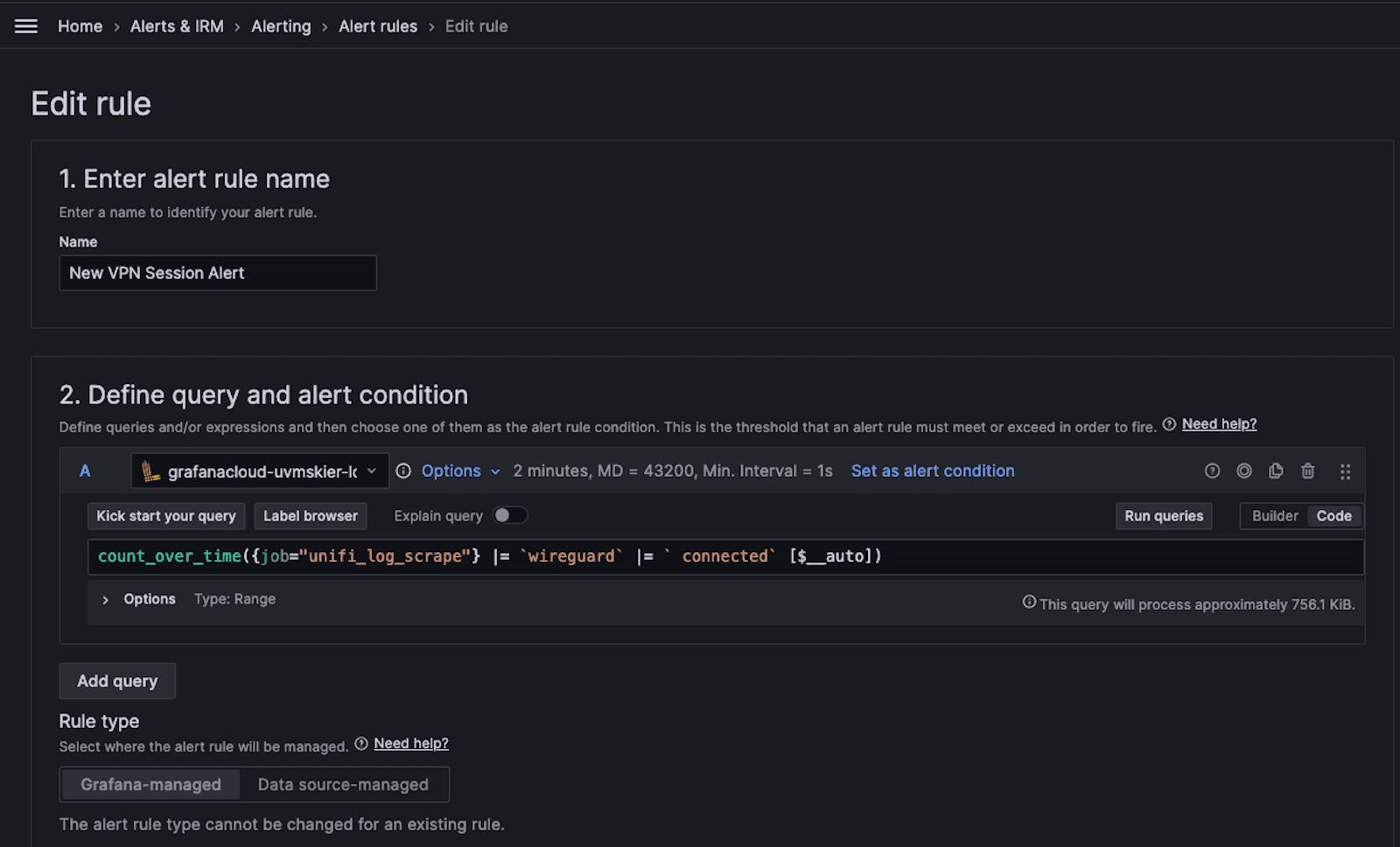Click Kick start your query button
Image resolution: width=1400 pixels, height=847 pixels.
(166, 516)
